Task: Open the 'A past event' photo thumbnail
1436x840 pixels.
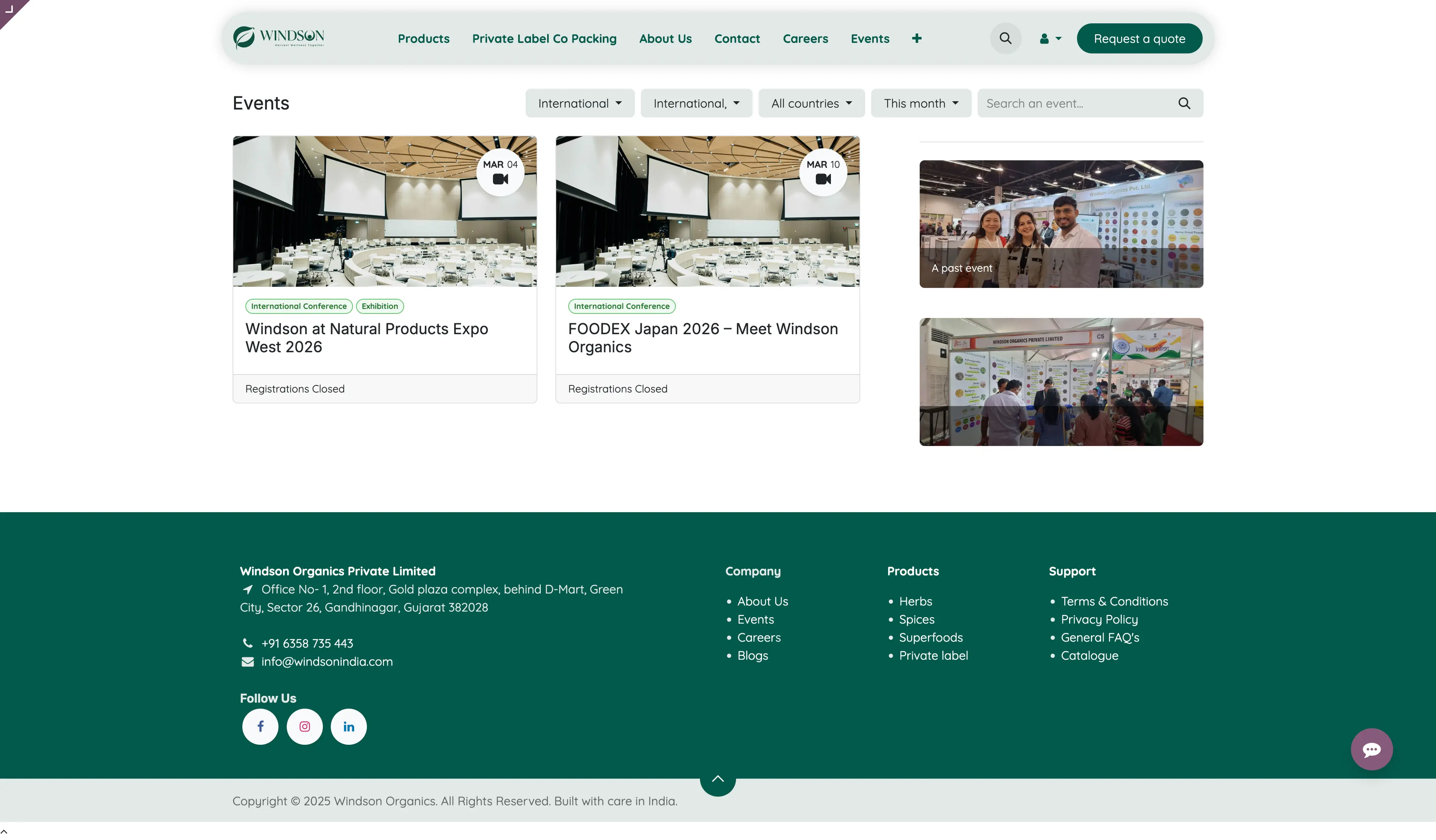Action: click(1060, 224)
